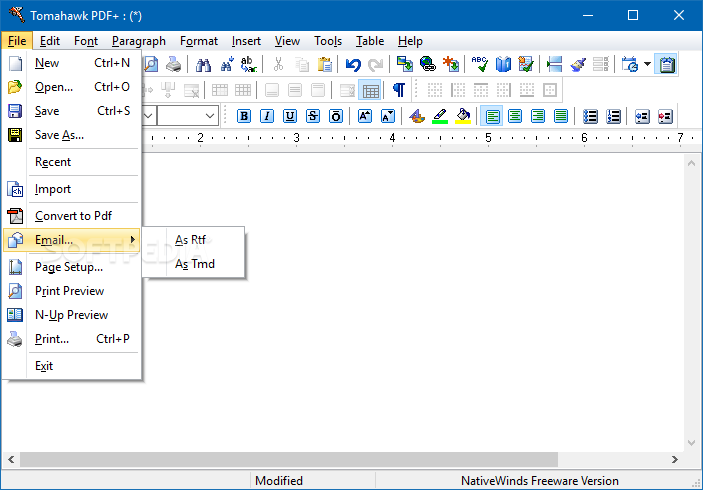Select Page Setup... menu entry
The height and width of the screenshot is (490, 703).
point(72,267)
